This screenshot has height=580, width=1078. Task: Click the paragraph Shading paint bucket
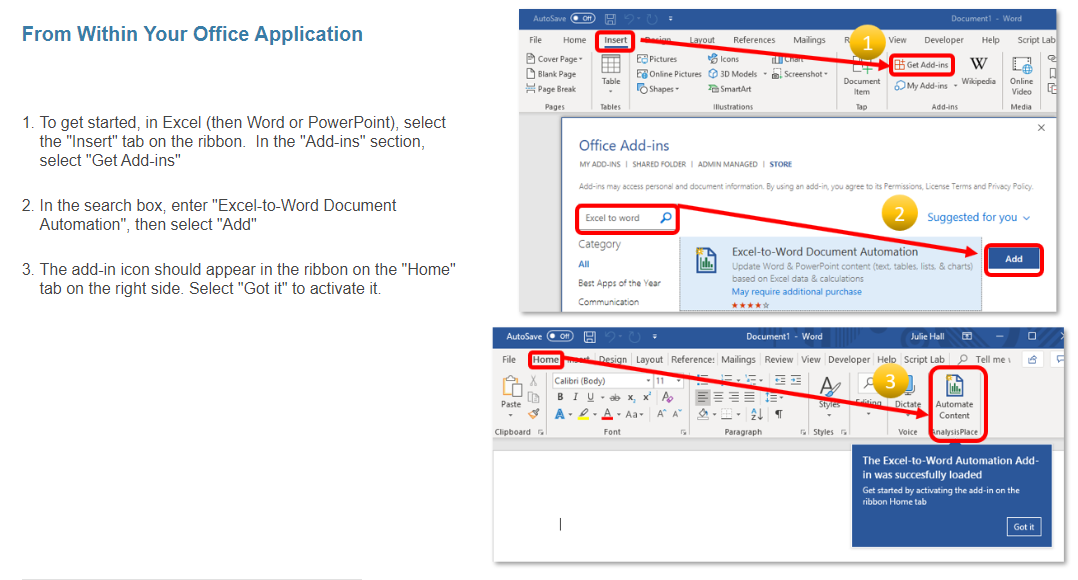click(x=703, y=414)
